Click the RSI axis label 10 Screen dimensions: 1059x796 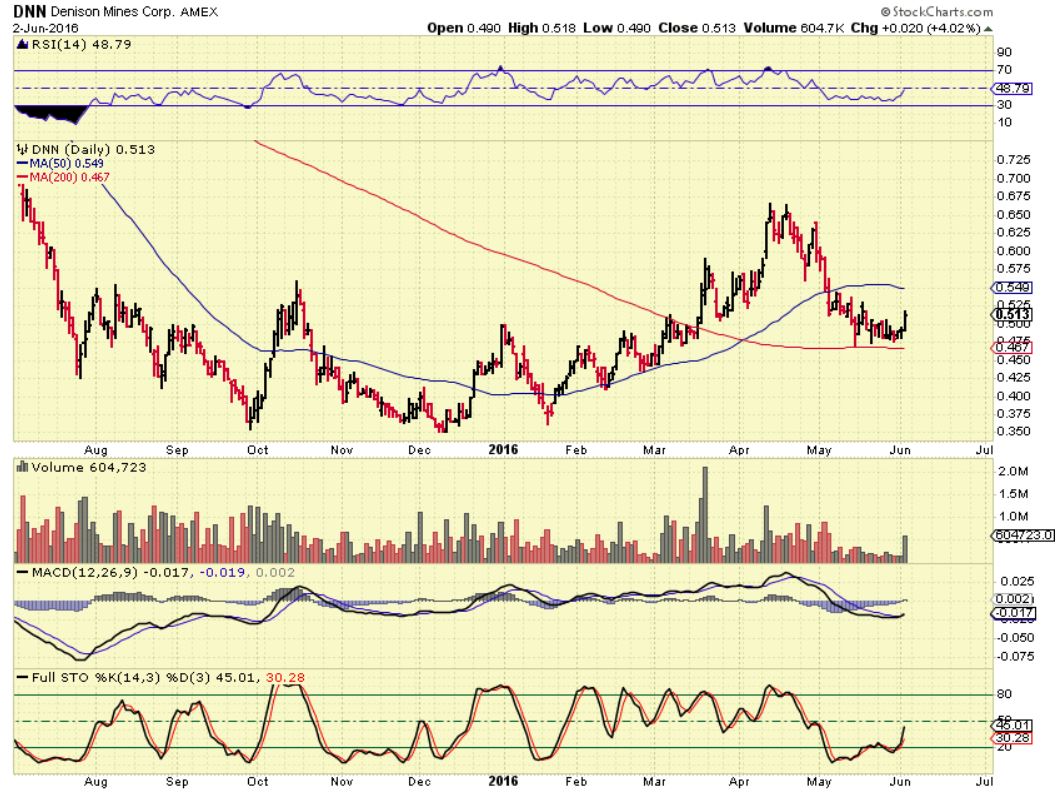click(x=1004, y=123)
